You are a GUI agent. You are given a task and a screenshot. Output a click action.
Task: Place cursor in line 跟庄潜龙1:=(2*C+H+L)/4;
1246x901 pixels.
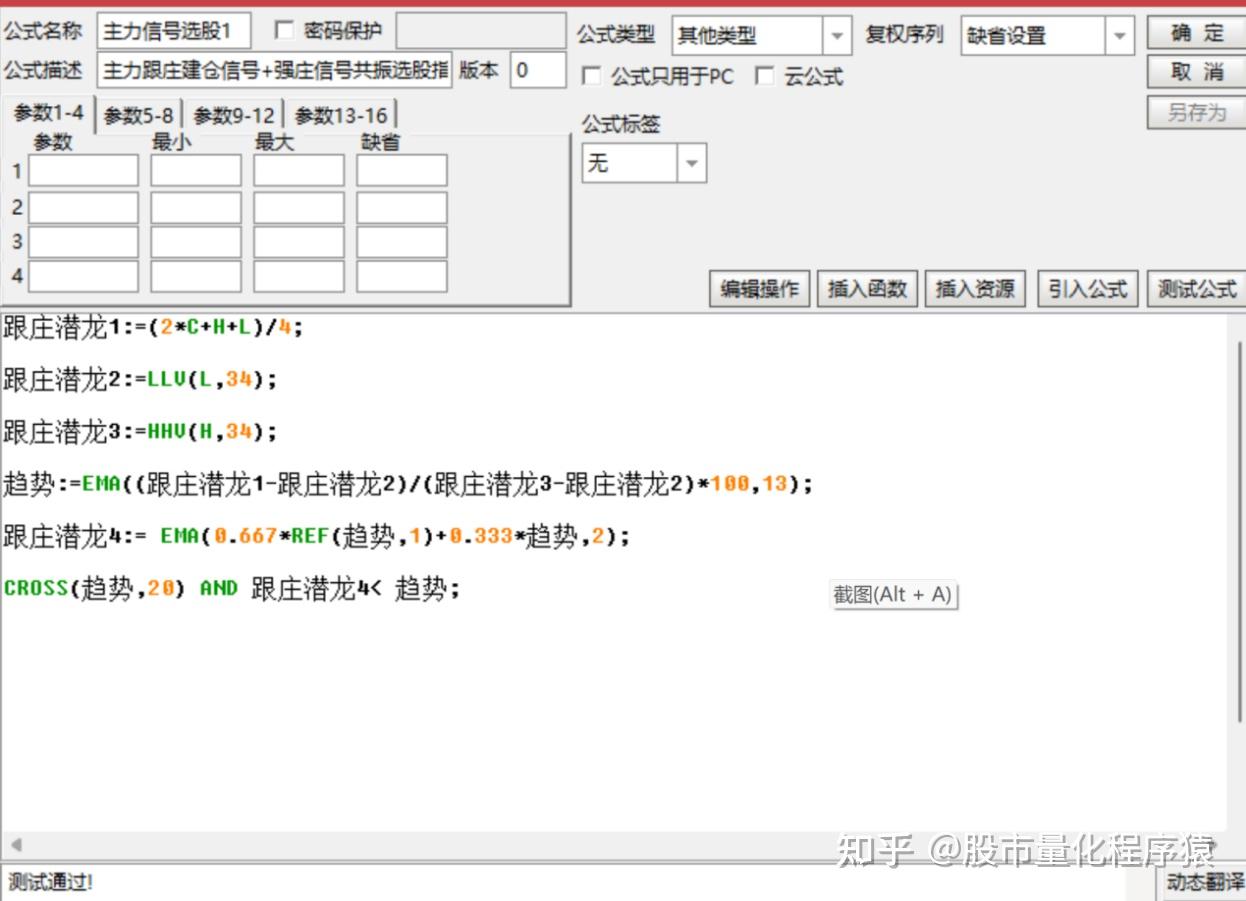tap(152, 327)
